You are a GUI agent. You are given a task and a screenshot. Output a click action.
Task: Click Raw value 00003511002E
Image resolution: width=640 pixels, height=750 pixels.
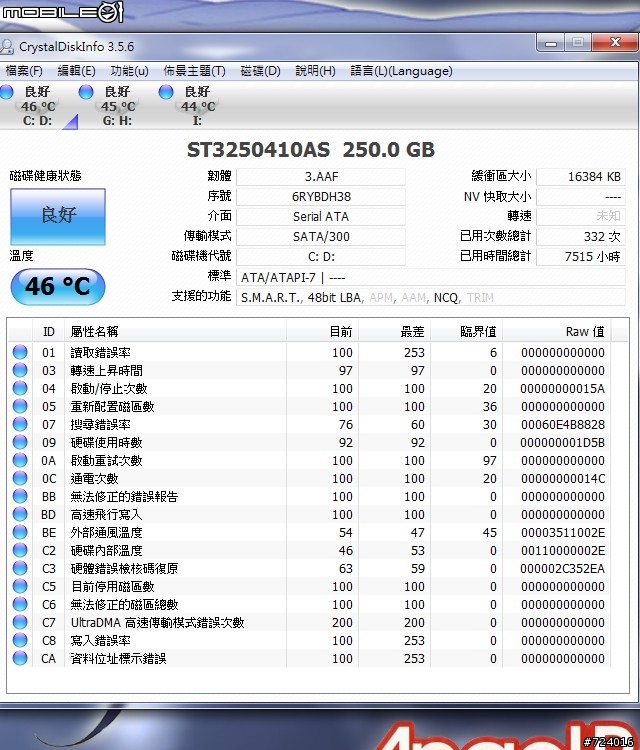(563, 533)
